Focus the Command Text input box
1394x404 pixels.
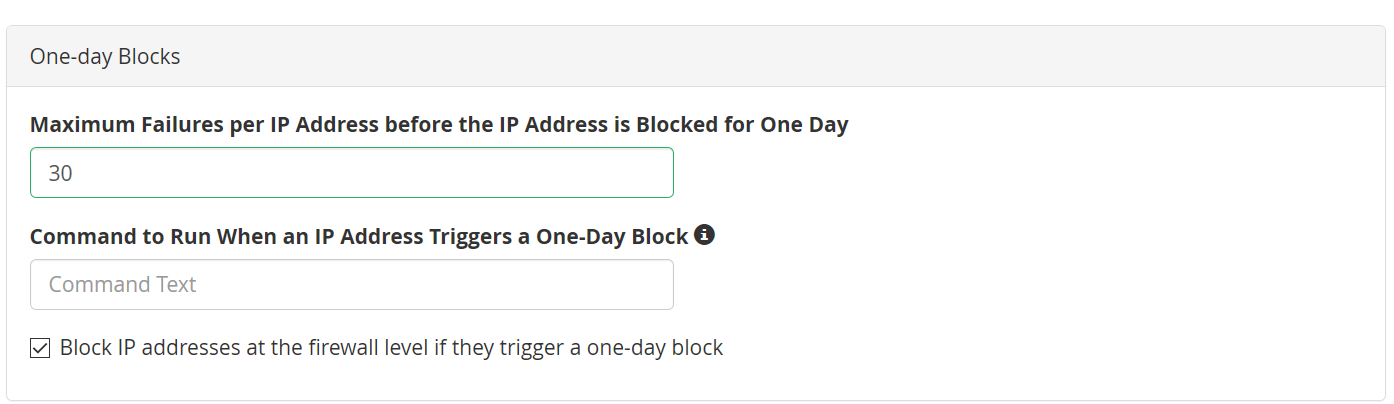pyautogui.click(x=352, y=285)
